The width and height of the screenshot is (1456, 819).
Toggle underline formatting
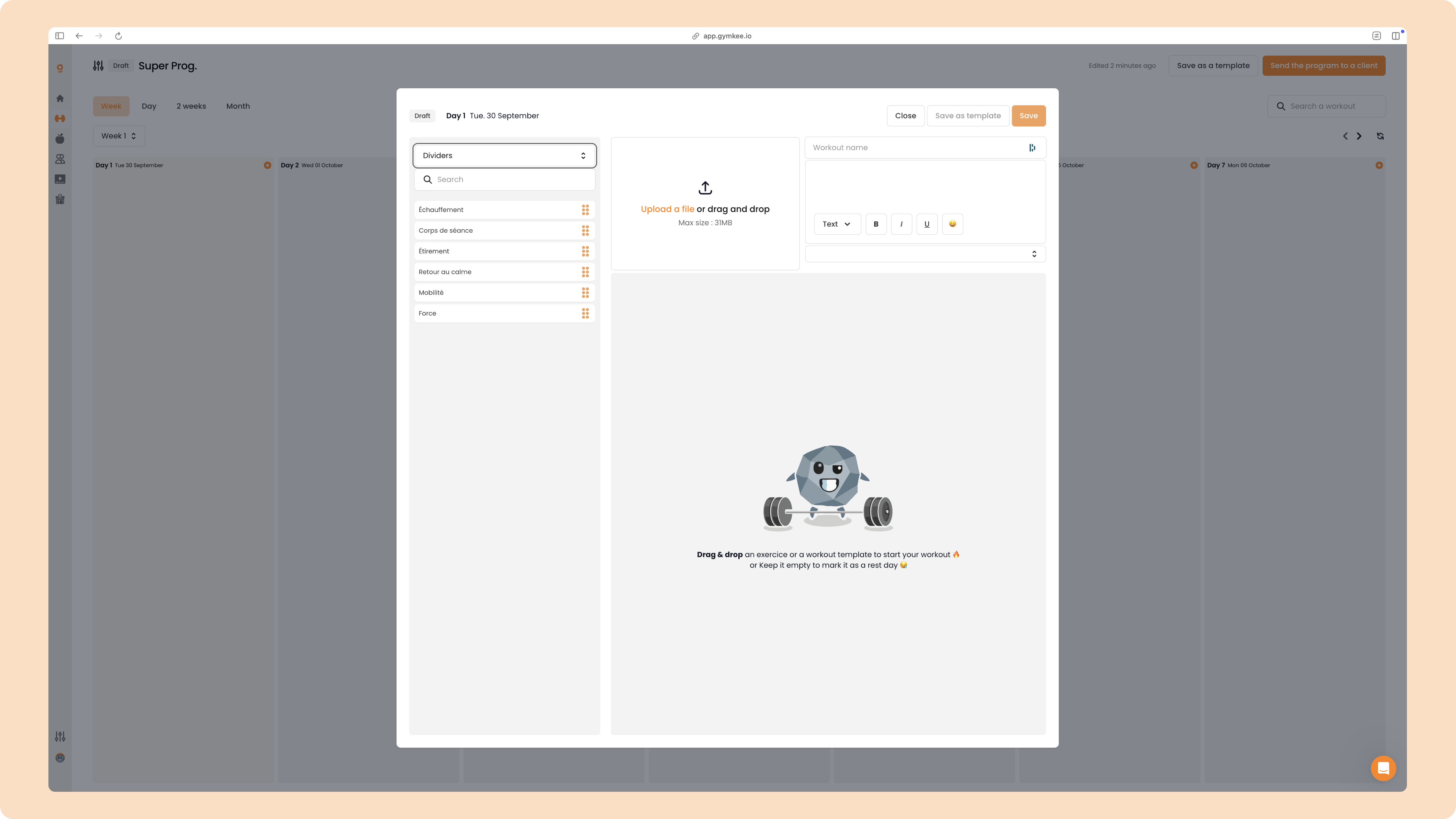[x=927, y=224]
